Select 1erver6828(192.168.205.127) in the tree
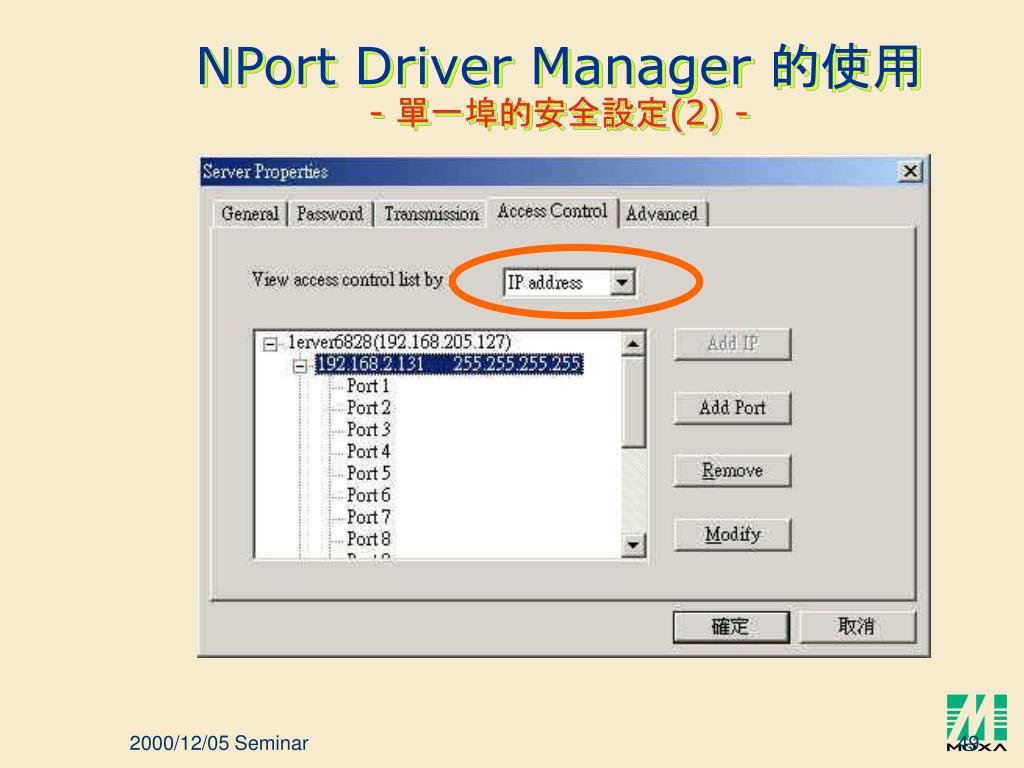This screenshot has height=768, width=1024. (x=400, y=342)
